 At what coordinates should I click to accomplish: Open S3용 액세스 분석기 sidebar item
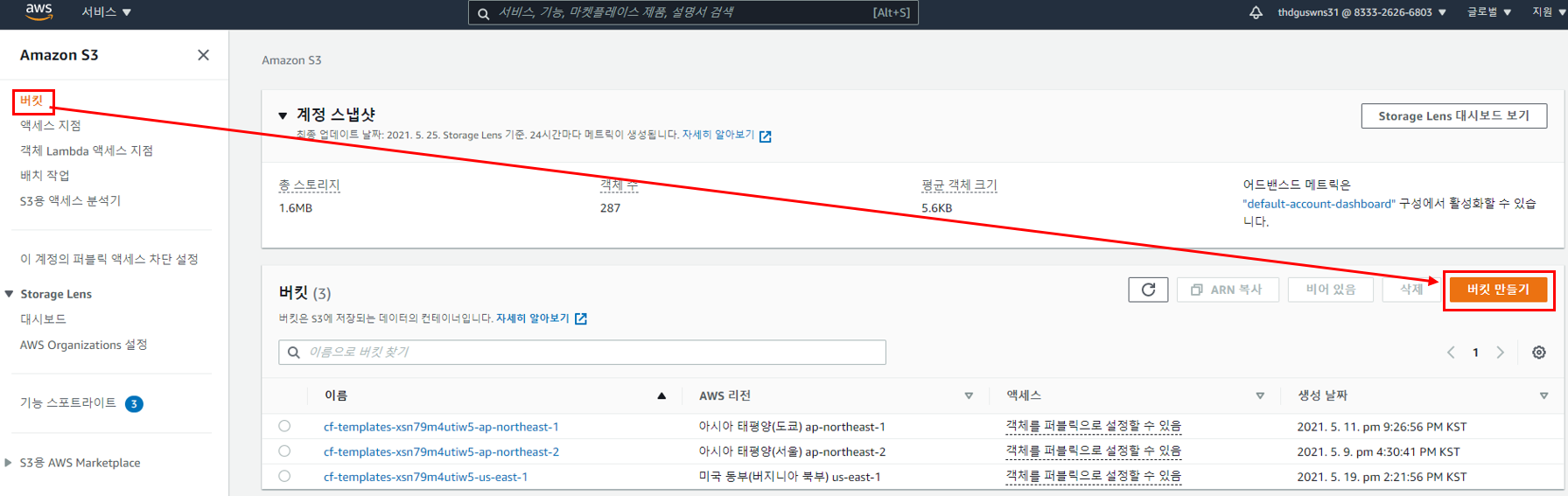[x=70, y=201]
